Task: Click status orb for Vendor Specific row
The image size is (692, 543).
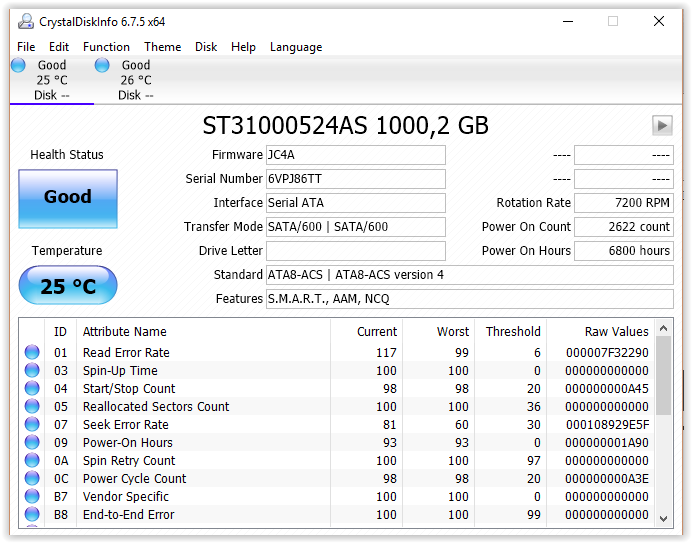Action: pos(32,496)
